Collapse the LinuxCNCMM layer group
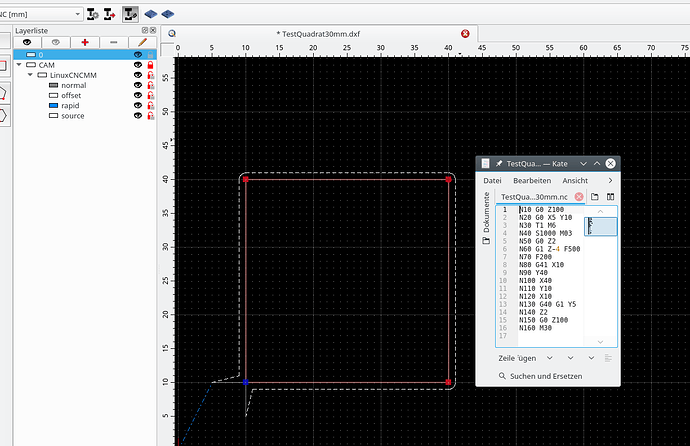 [x=29, y=75]
